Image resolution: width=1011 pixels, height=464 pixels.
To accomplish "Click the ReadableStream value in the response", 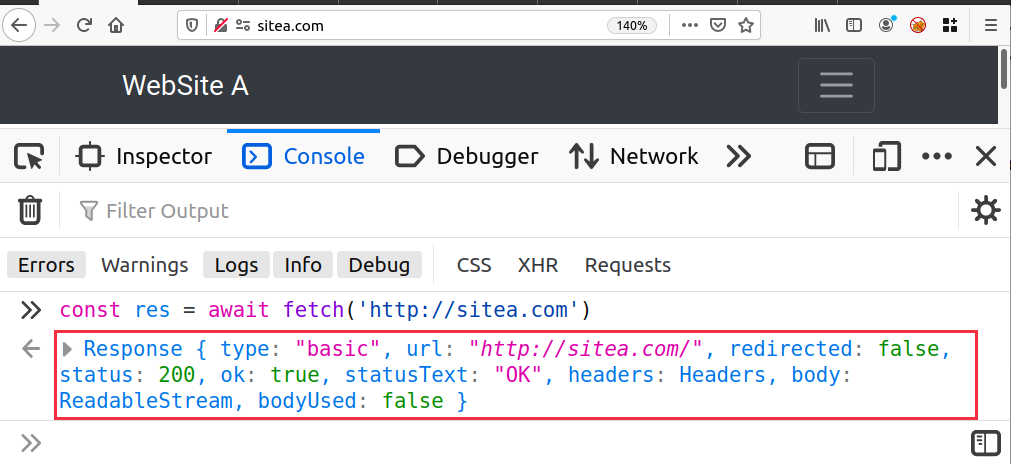I will click(x=146, y=401).
